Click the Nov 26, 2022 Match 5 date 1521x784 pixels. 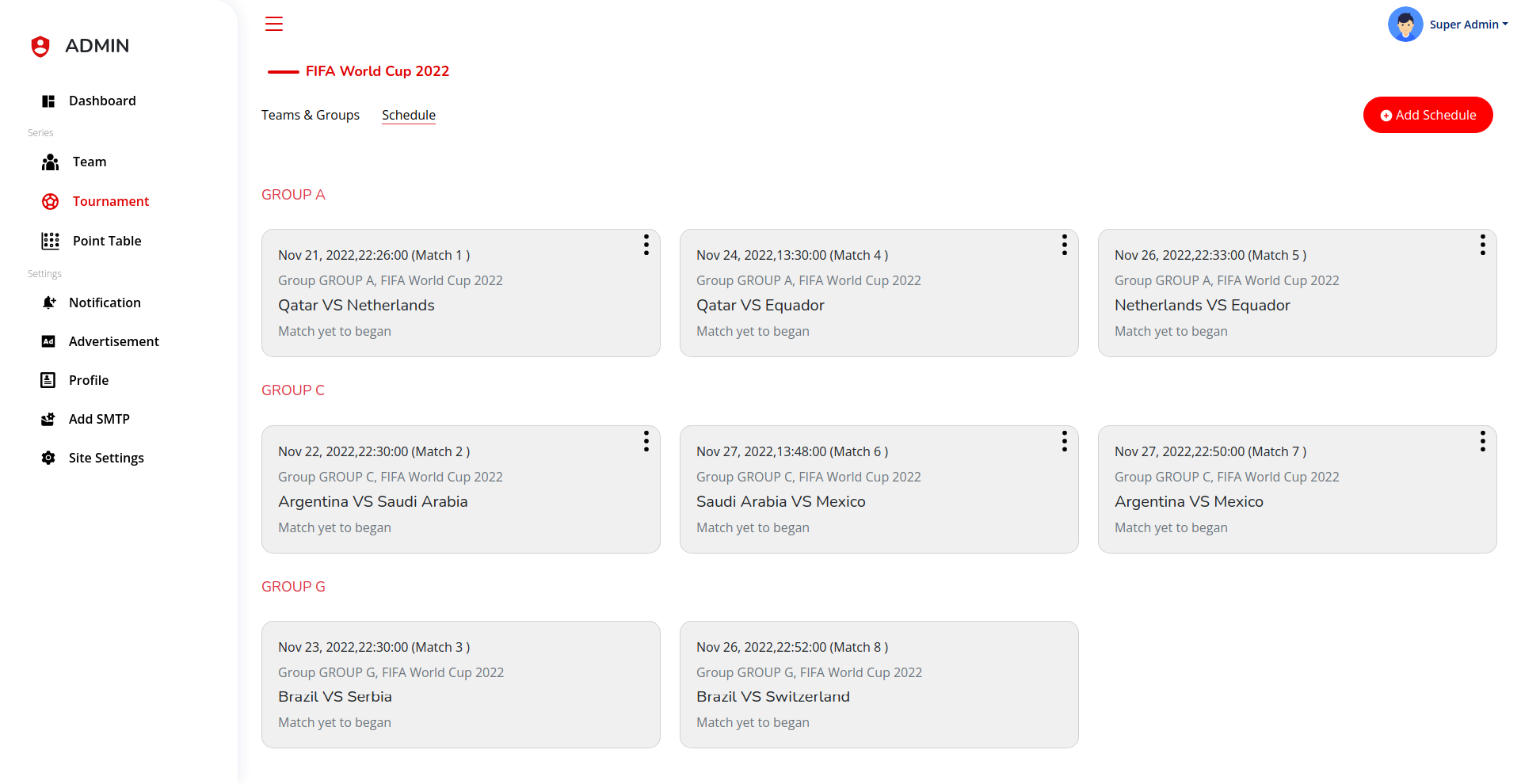(1210, 256)
